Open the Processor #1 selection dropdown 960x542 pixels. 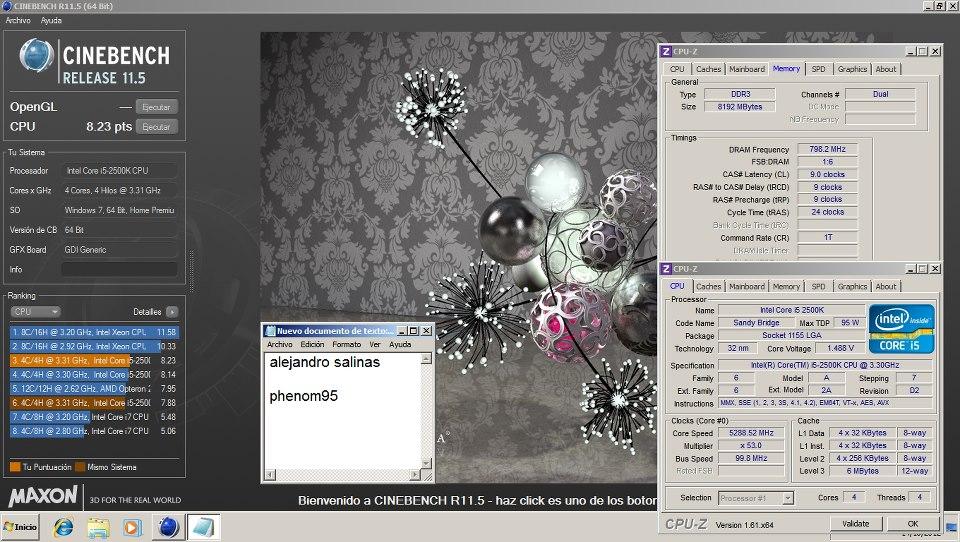coord(756,498)
